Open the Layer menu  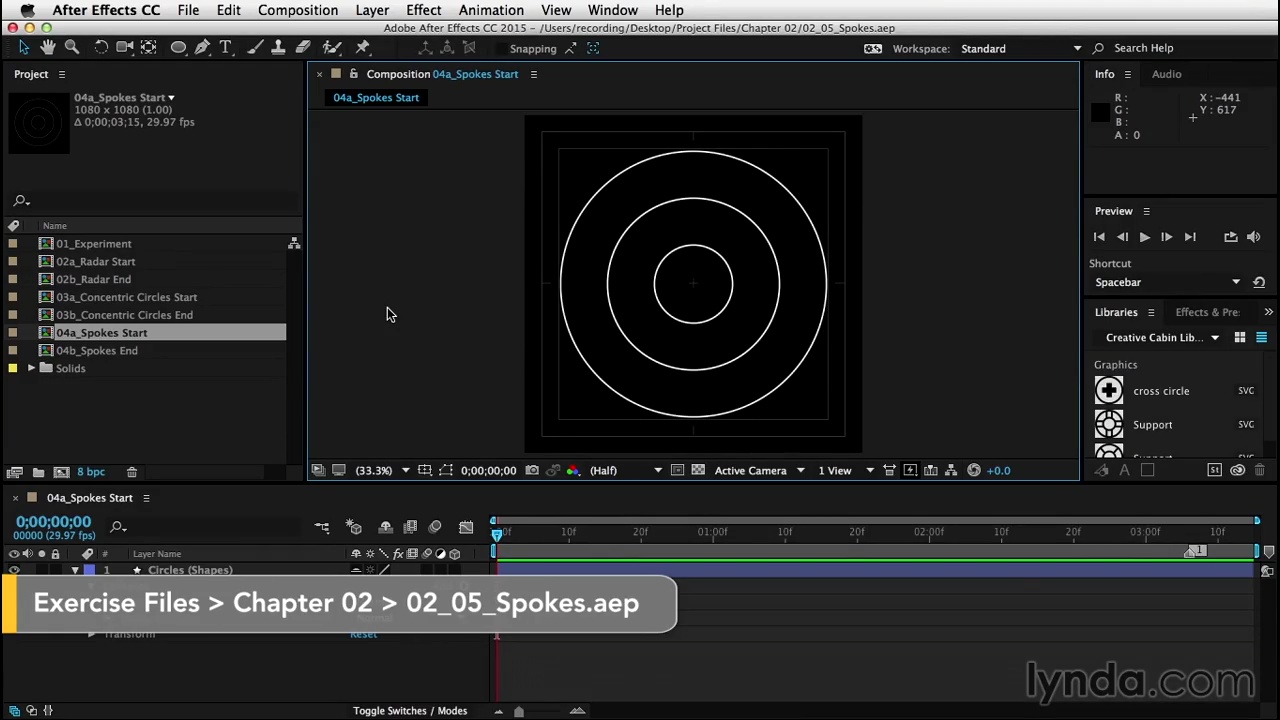(x=372, y=10)
